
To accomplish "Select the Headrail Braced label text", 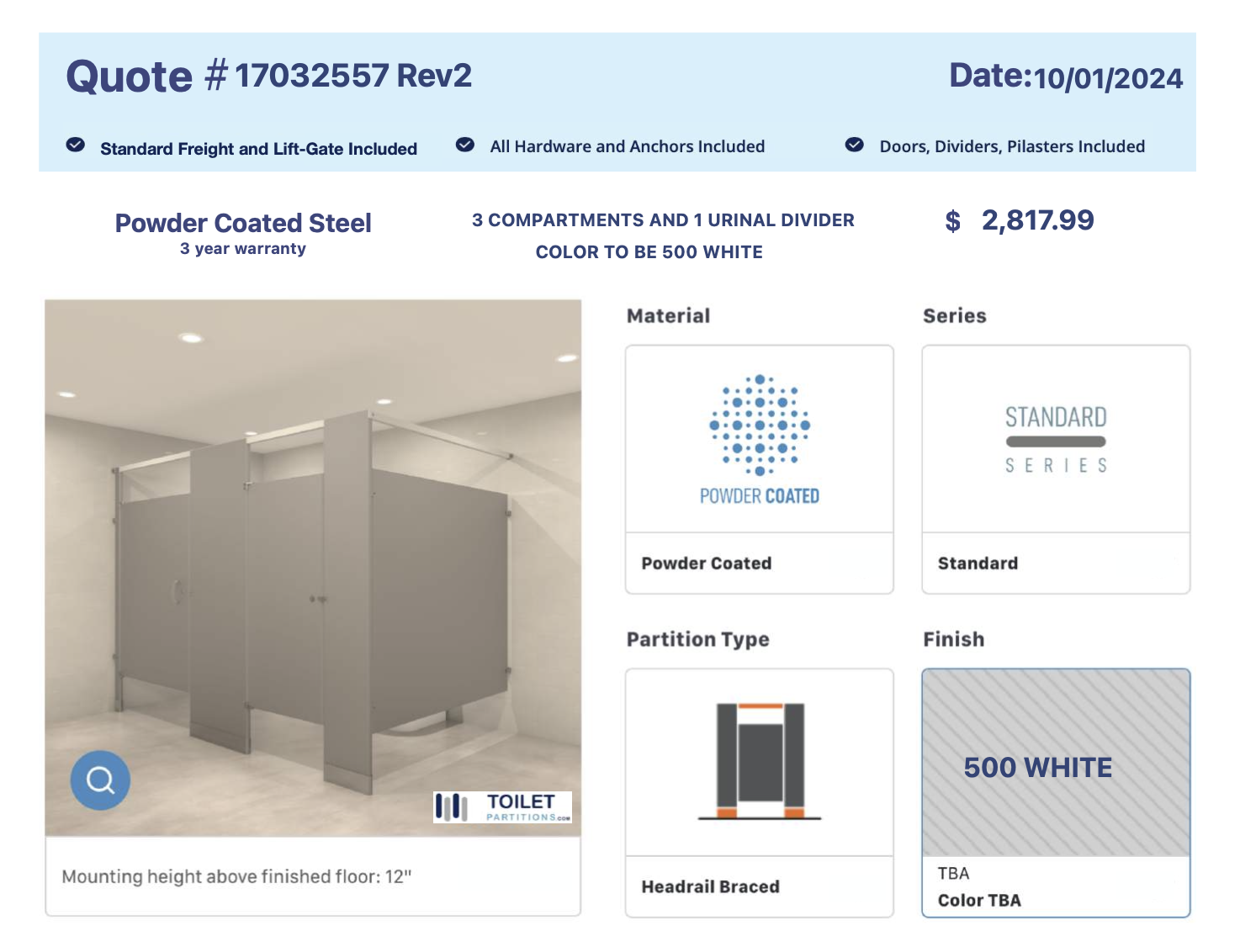I will pos(710,886).
